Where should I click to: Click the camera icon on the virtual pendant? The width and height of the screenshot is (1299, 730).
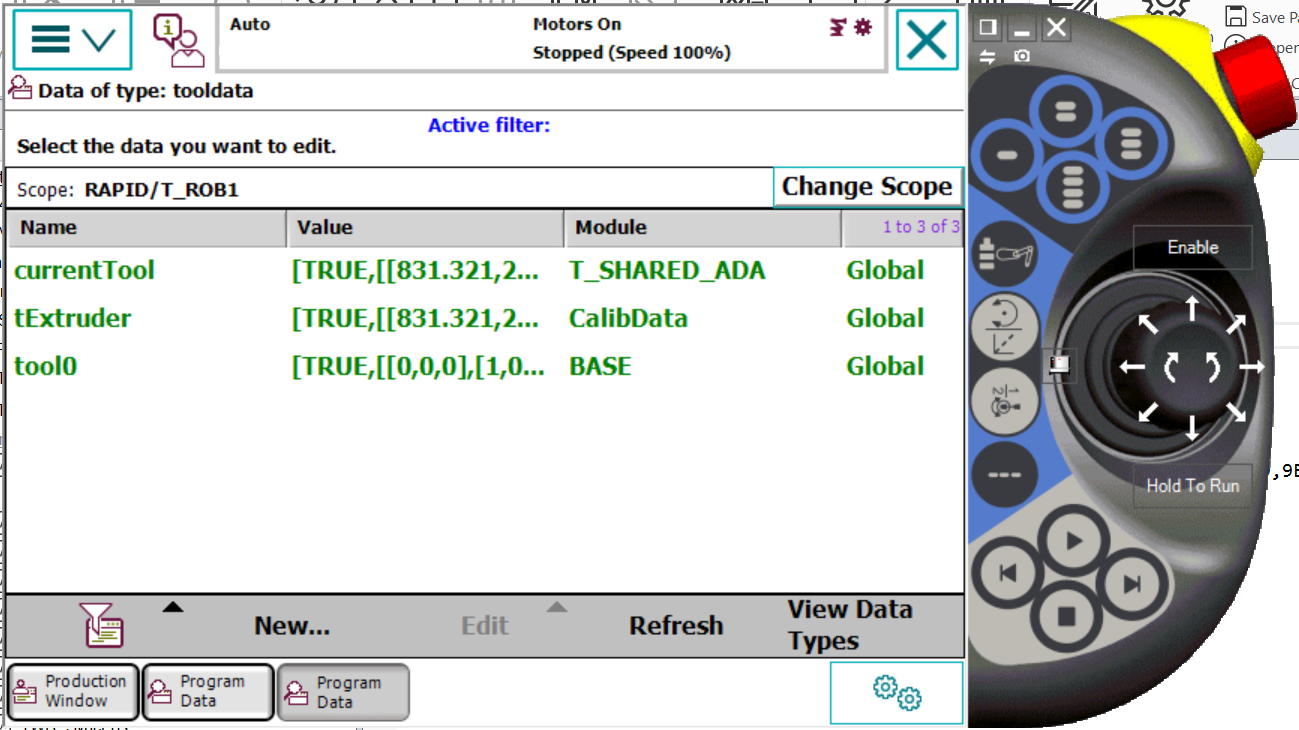1021,56
